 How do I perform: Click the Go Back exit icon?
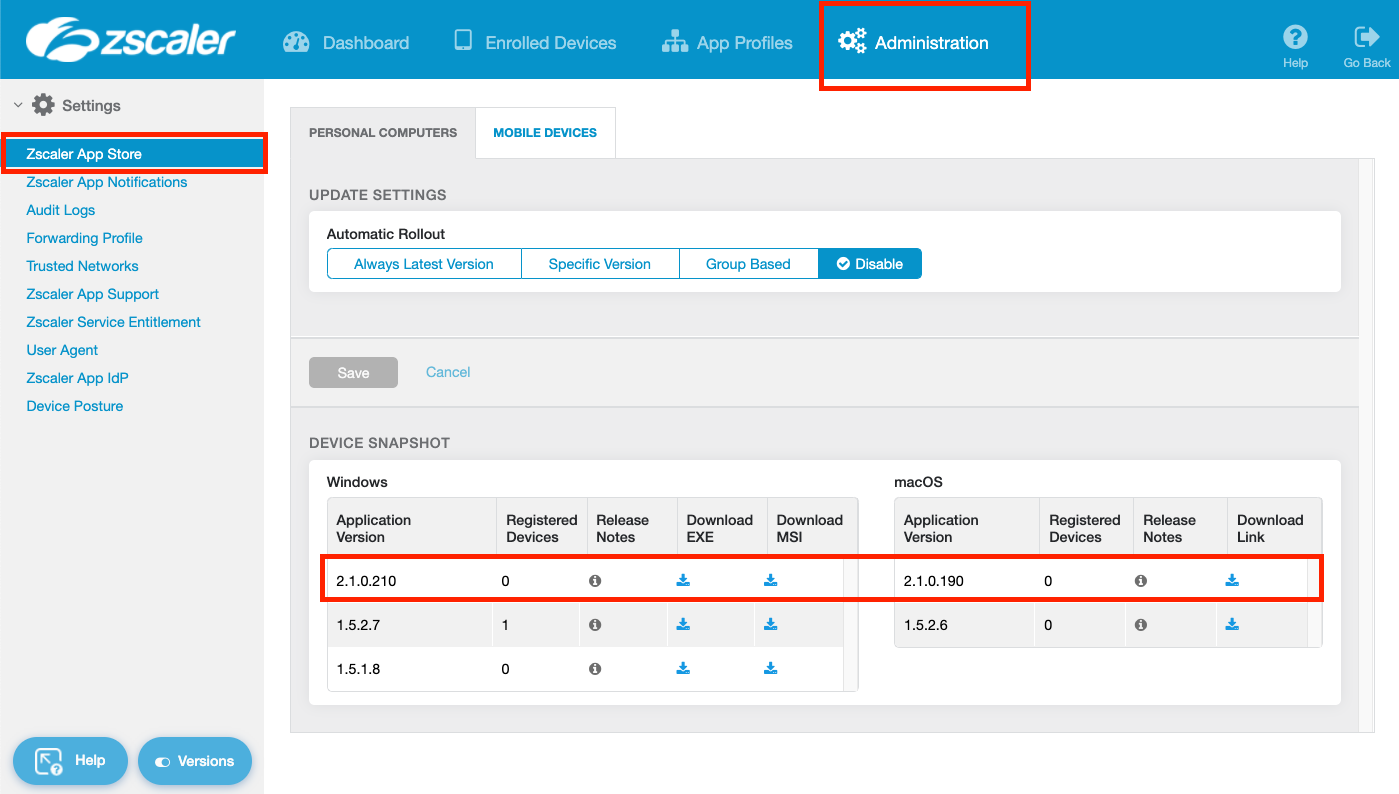click(1366, 38)
